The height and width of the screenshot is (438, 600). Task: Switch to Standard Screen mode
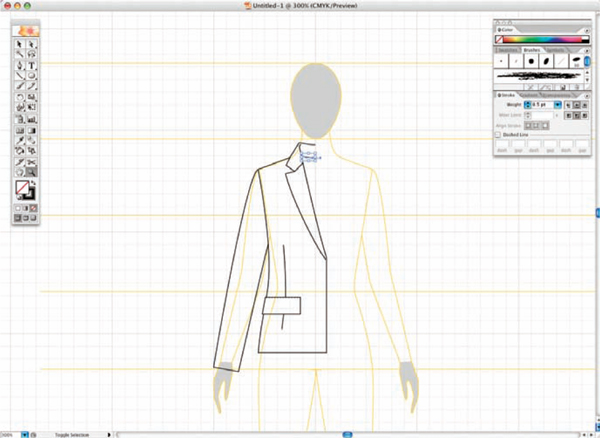tap(18, 218)
